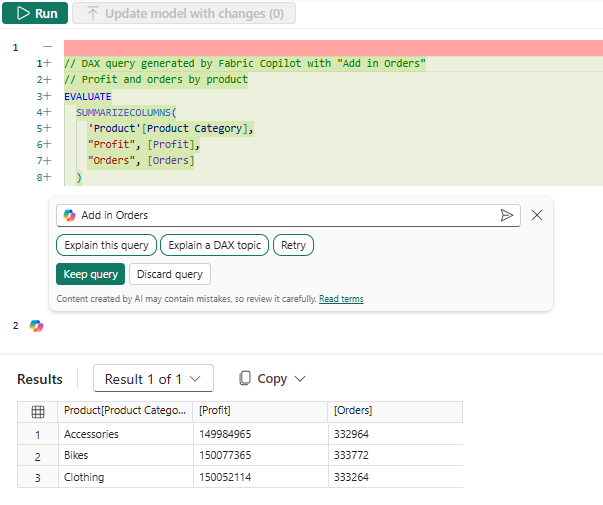Select Explain a DAX topic suggestion
Screen dimensions: 603x505
click(214, 245)
